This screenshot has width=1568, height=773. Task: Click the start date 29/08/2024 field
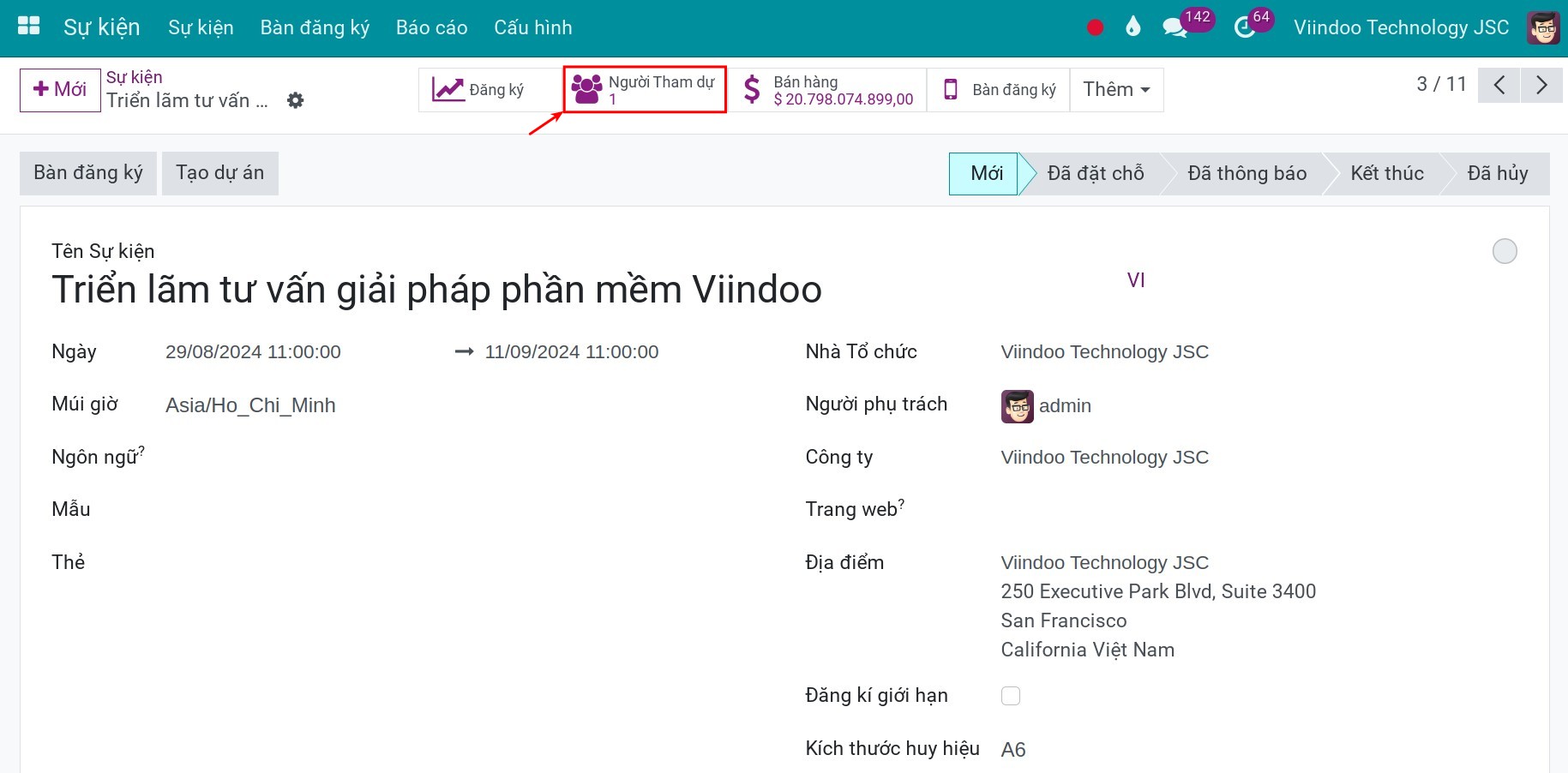tap(253, 352)
